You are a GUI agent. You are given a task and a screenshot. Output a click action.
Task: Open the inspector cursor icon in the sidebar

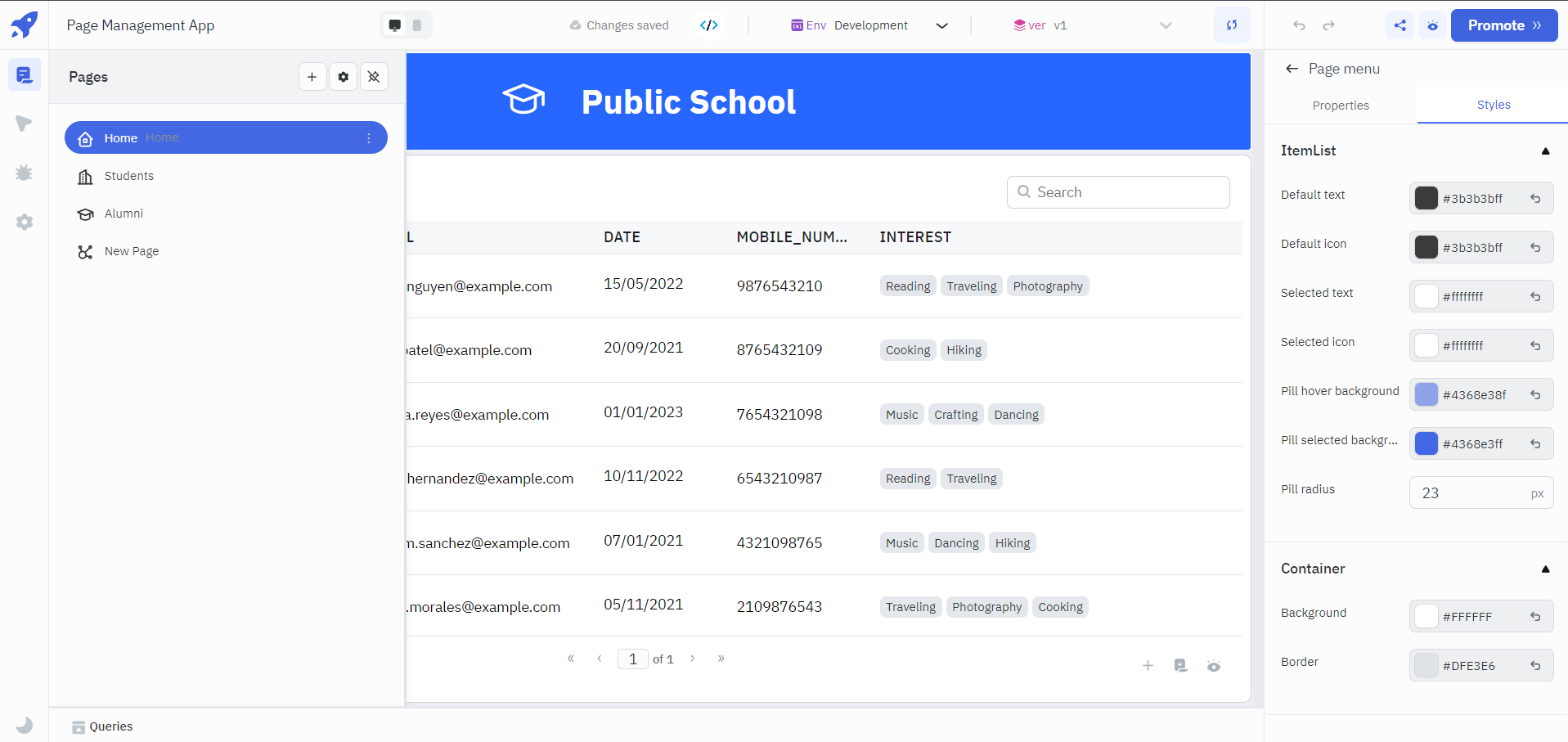tap(24, 124)
